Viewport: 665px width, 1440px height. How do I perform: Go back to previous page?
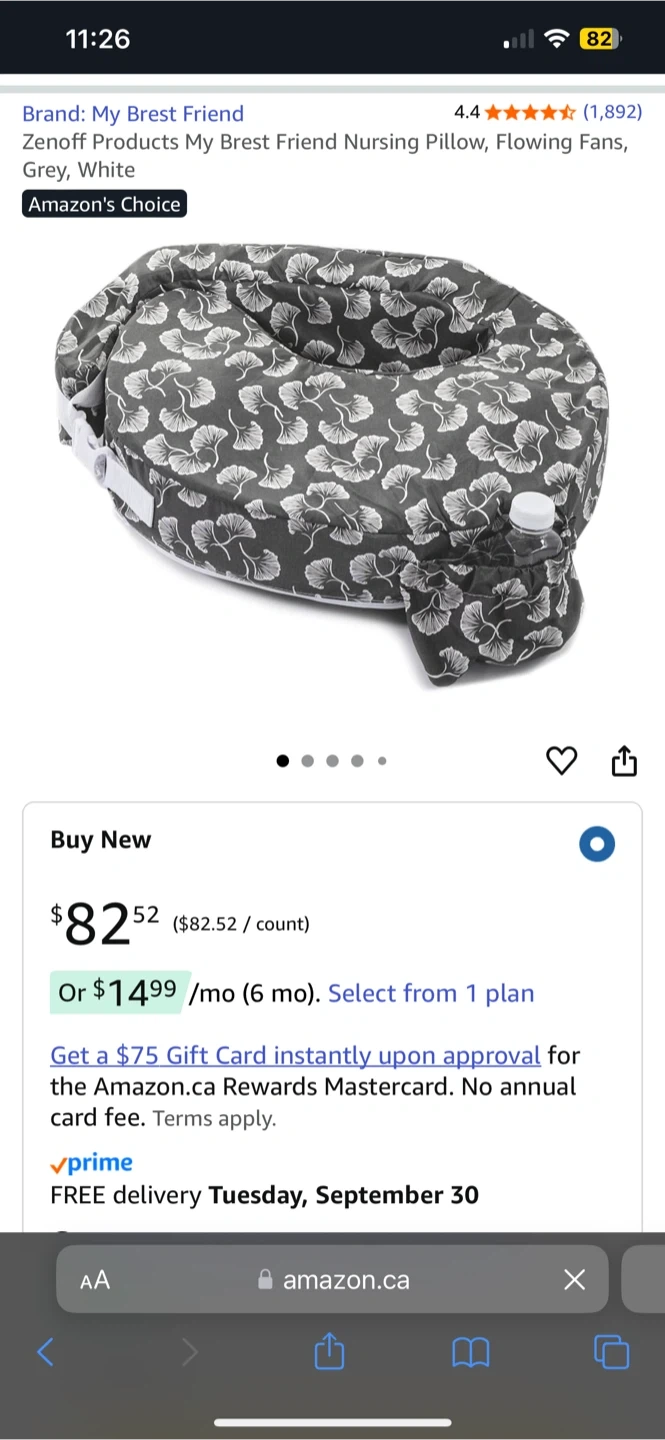(45, 1353)
